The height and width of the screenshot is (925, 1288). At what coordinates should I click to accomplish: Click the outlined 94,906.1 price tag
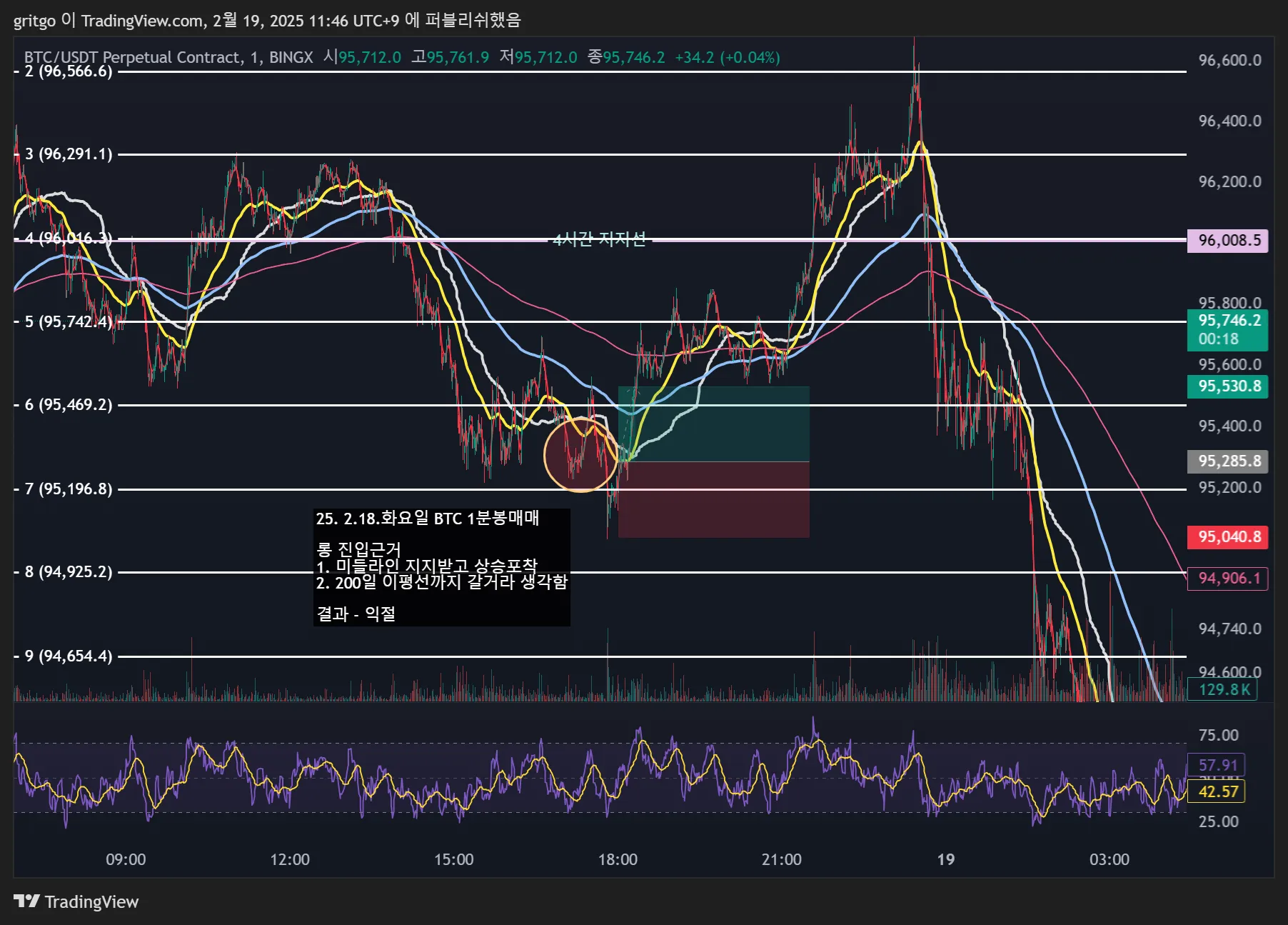point(1227,579)
